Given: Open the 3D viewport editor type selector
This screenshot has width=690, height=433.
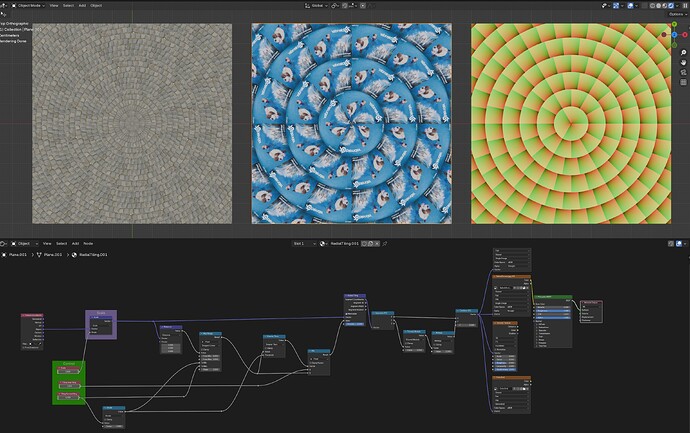Looking at the screenshot, I should tap(4, 6).
